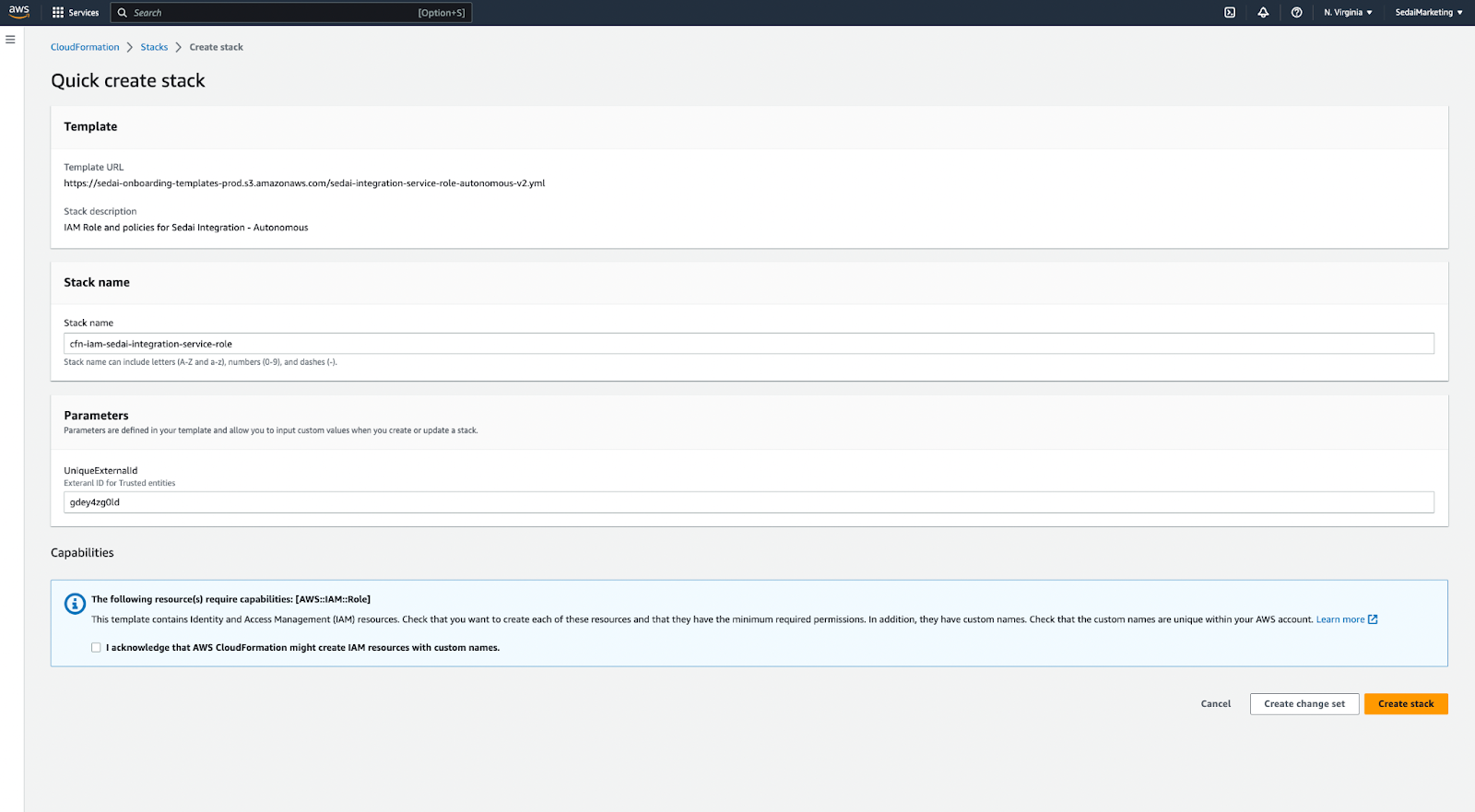Focus the UniqueExternalId input field
This screenshot has height=812, width=1475.
(x=749, y=502)
